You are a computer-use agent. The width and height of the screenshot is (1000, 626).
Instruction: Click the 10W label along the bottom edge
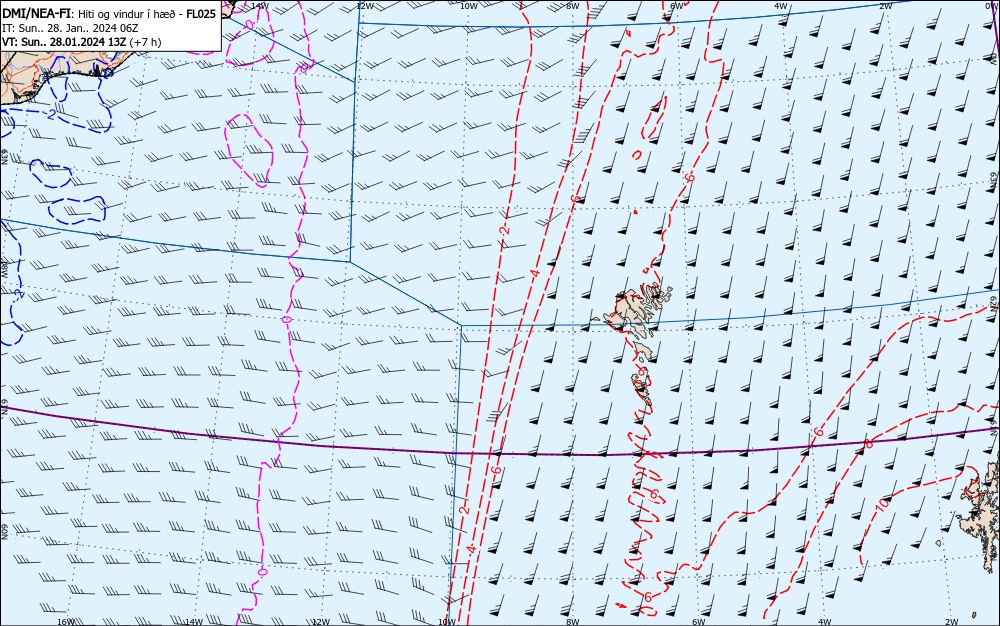(447, 622)
